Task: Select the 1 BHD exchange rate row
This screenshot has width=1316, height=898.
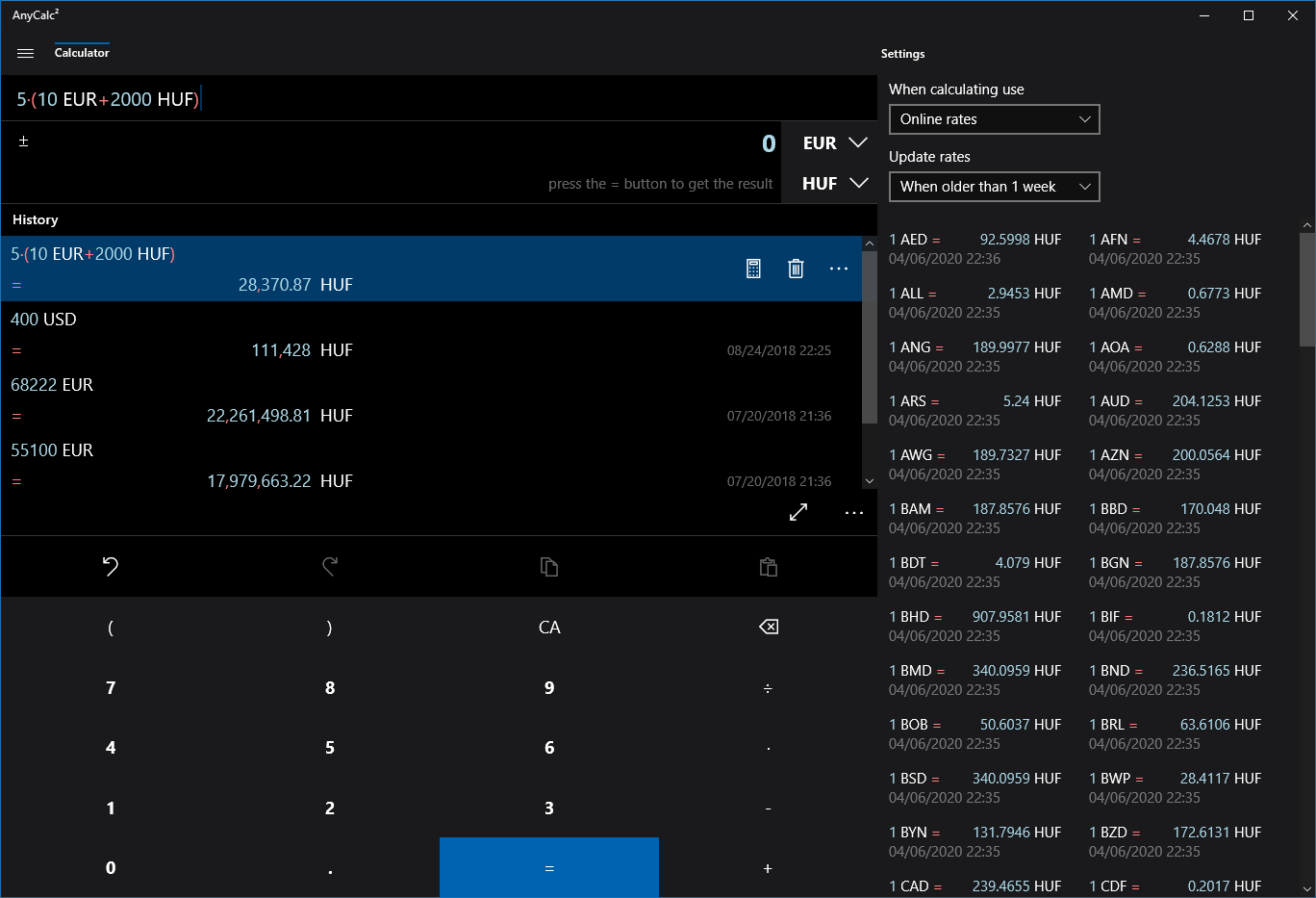Action: point(975,626)
